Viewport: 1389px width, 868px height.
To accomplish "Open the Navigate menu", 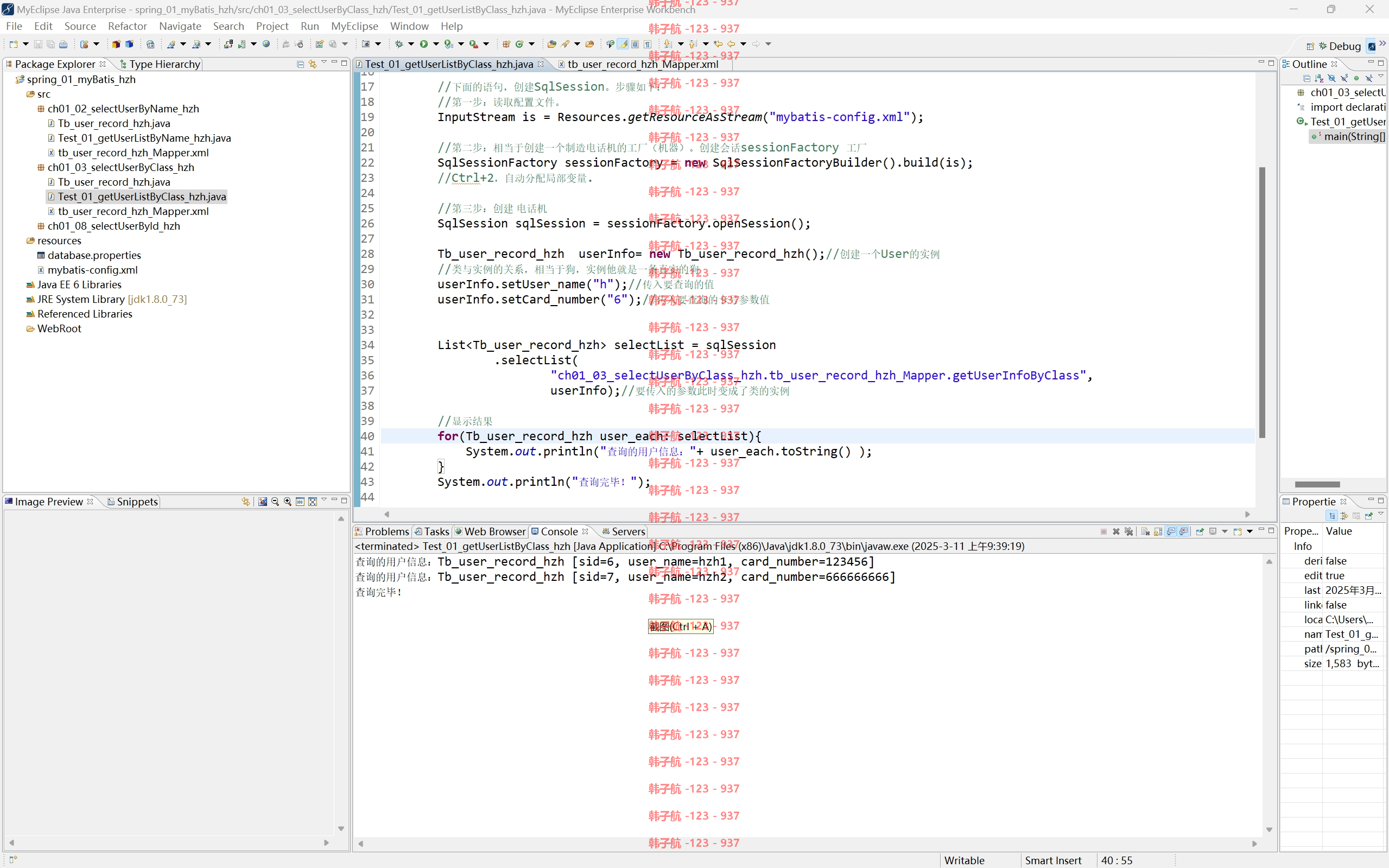I will [180, 26].
